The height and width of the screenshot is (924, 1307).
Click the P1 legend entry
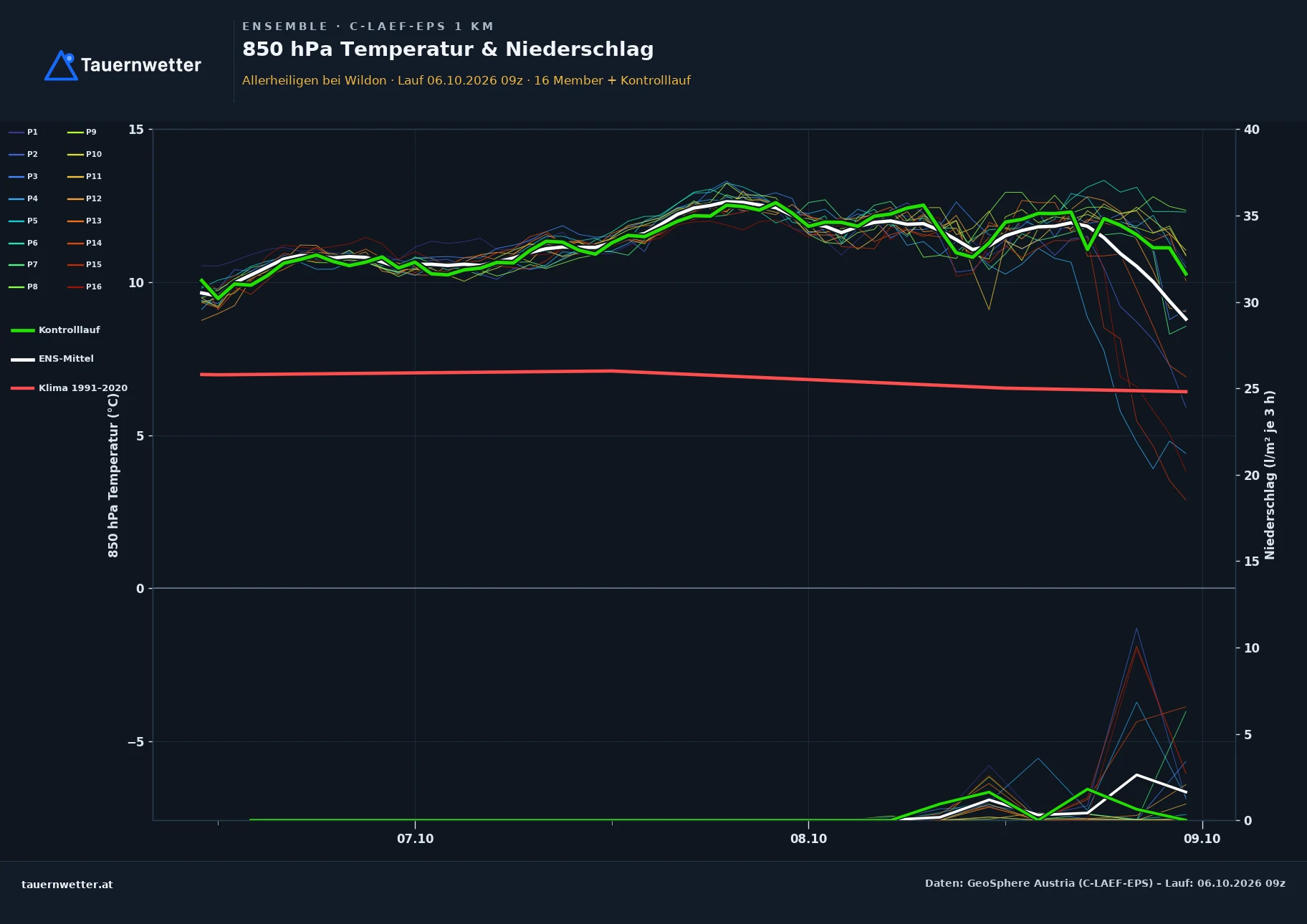point(24,132)
